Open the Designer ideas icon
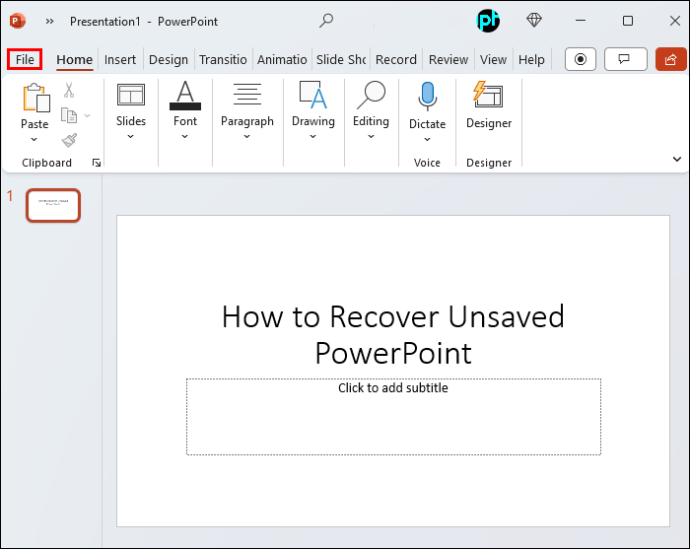The image size is (690, 549). click(488, 96)
